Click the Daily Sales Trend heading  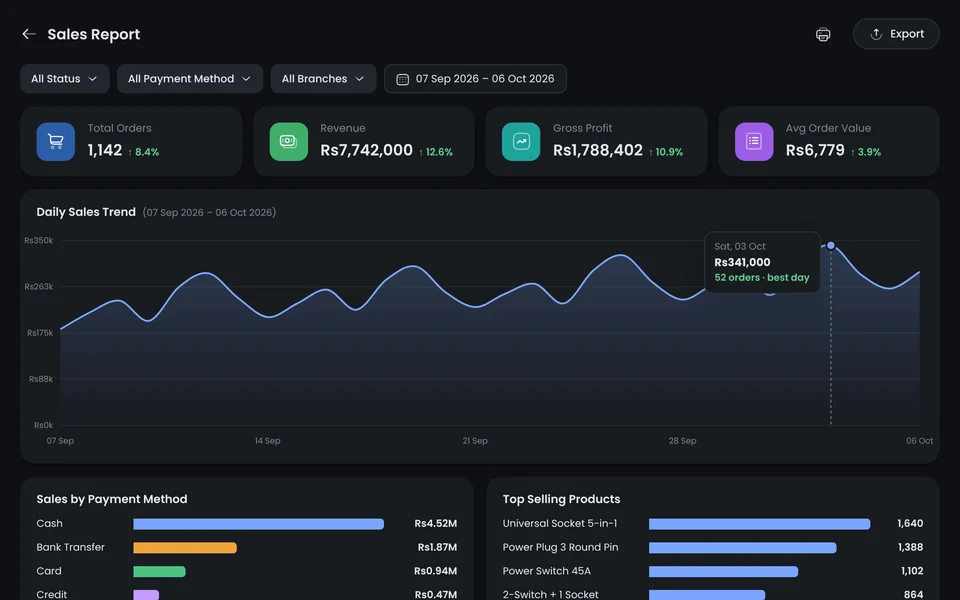(x=86, y=212)
